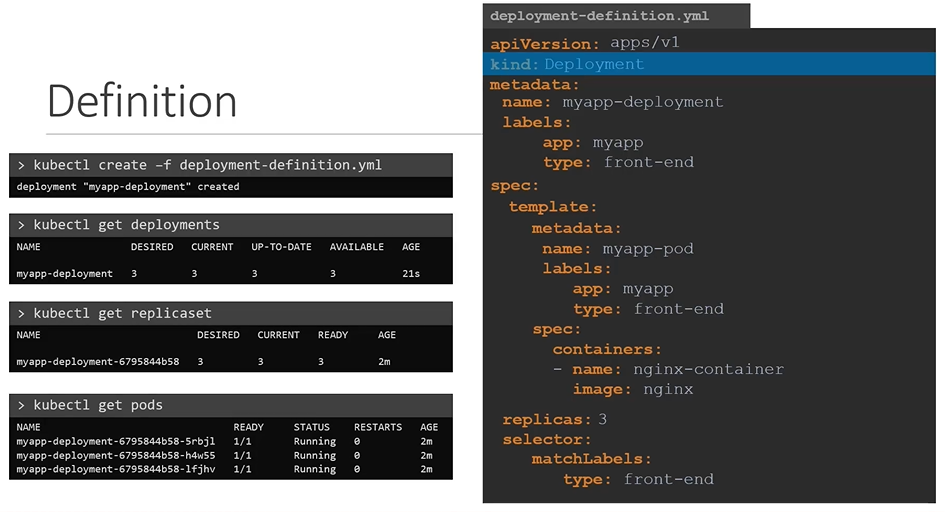
Task: Click the matchLabels: key
Action: coord(591,459)
